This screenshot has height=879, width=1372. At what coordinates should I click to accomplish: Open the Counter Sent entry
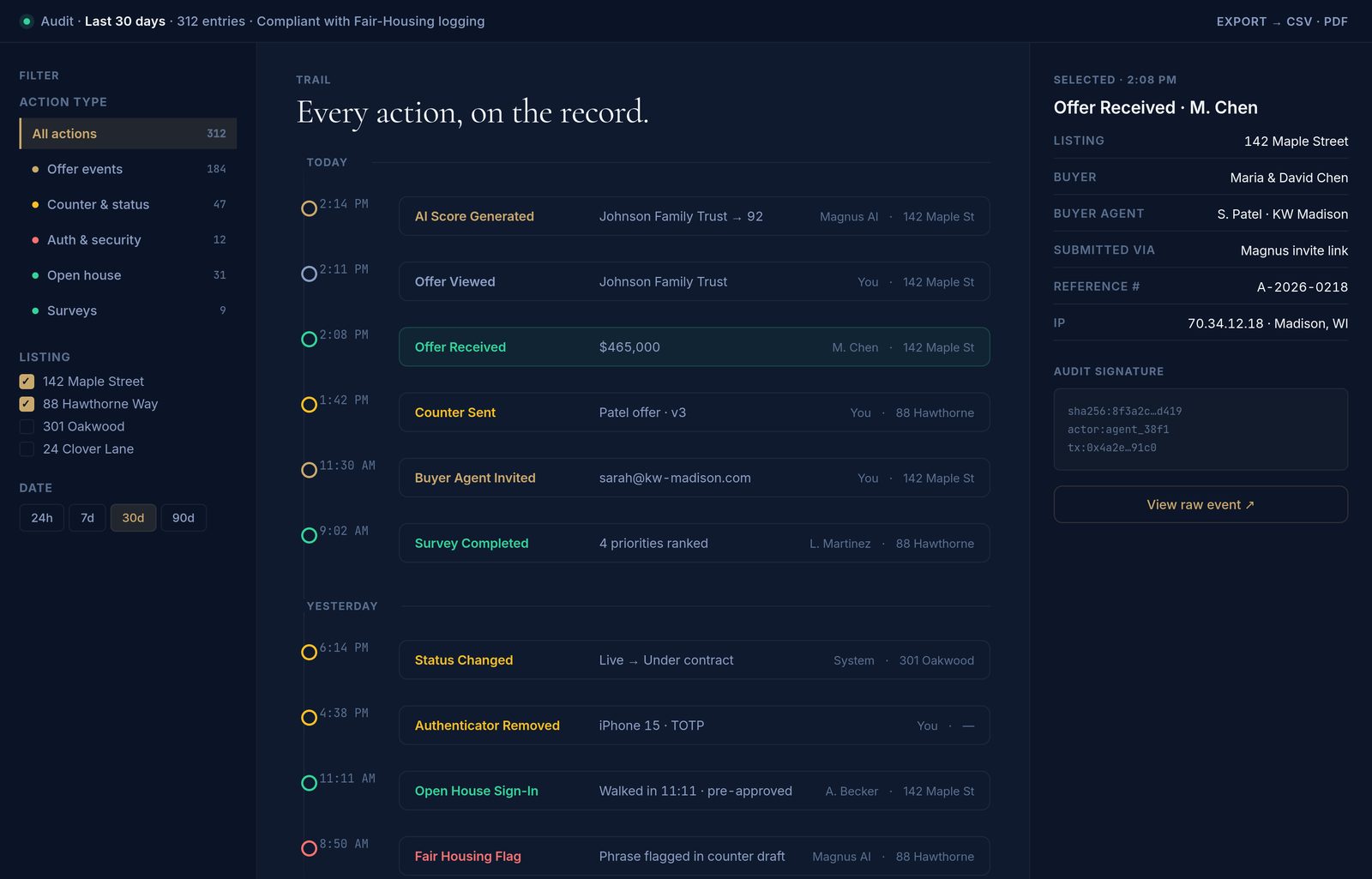point(695,412)
